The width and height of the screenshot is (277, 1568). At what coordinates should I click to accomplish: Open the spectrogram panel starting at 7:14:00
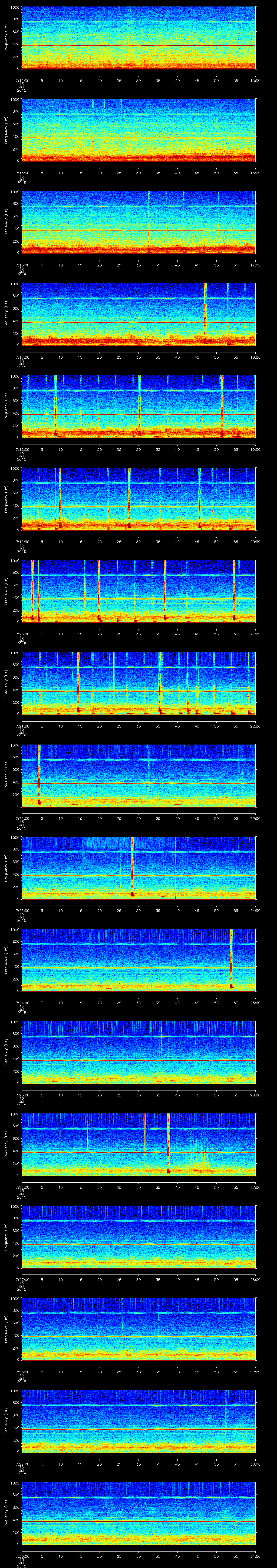click(138, 38)
